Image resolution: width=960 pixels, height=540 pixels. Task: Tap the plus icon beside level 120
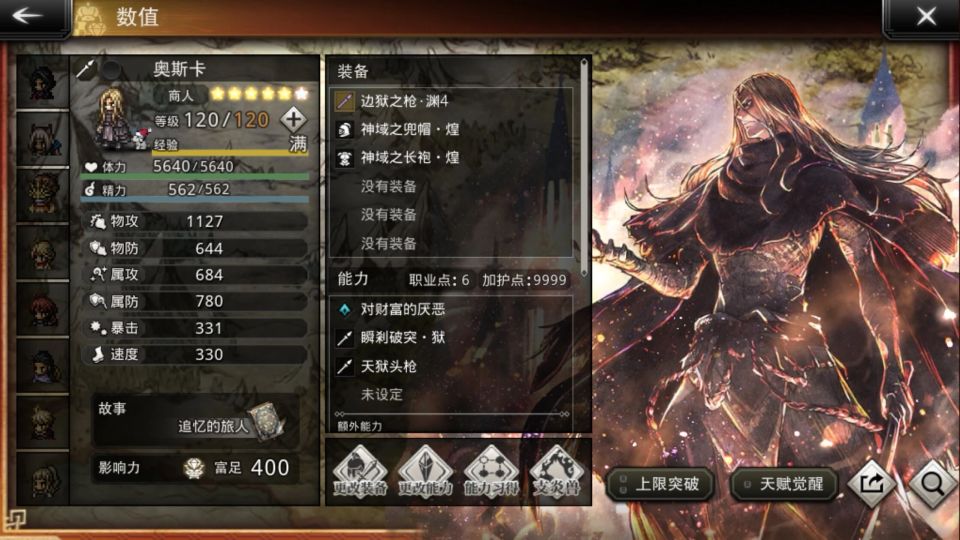point(293,119)
